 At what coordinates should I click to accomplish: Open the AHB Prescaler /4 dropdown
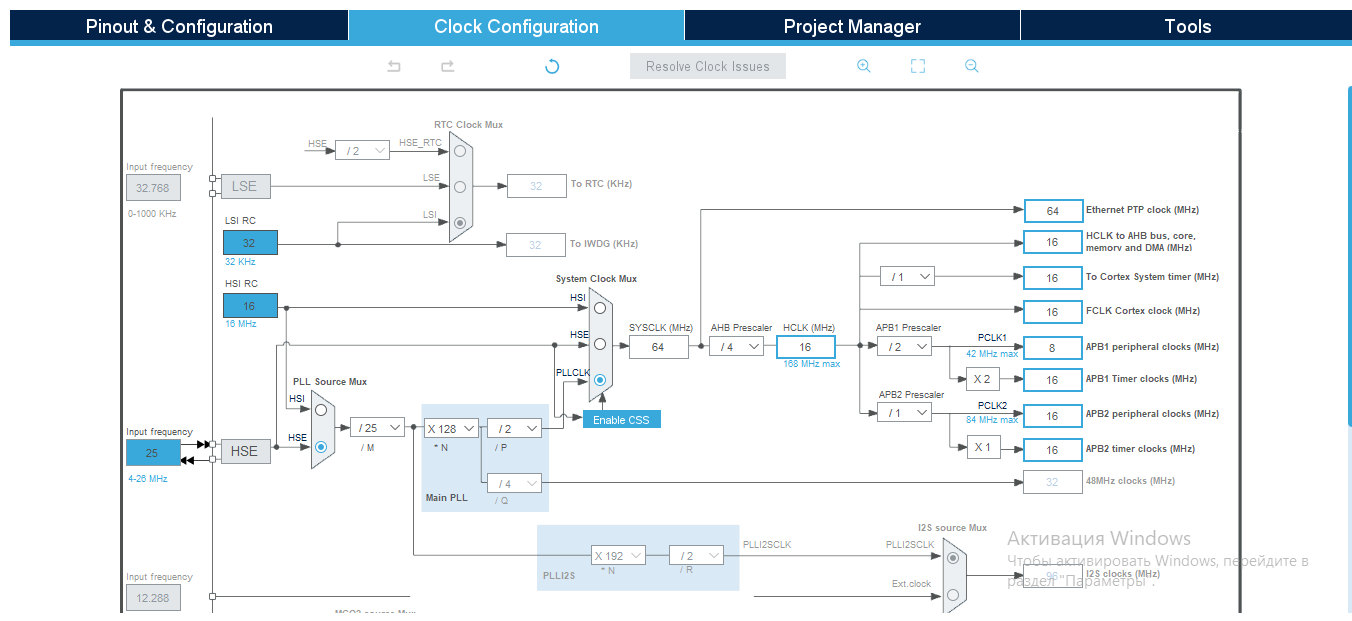click(x=736, y=346)
